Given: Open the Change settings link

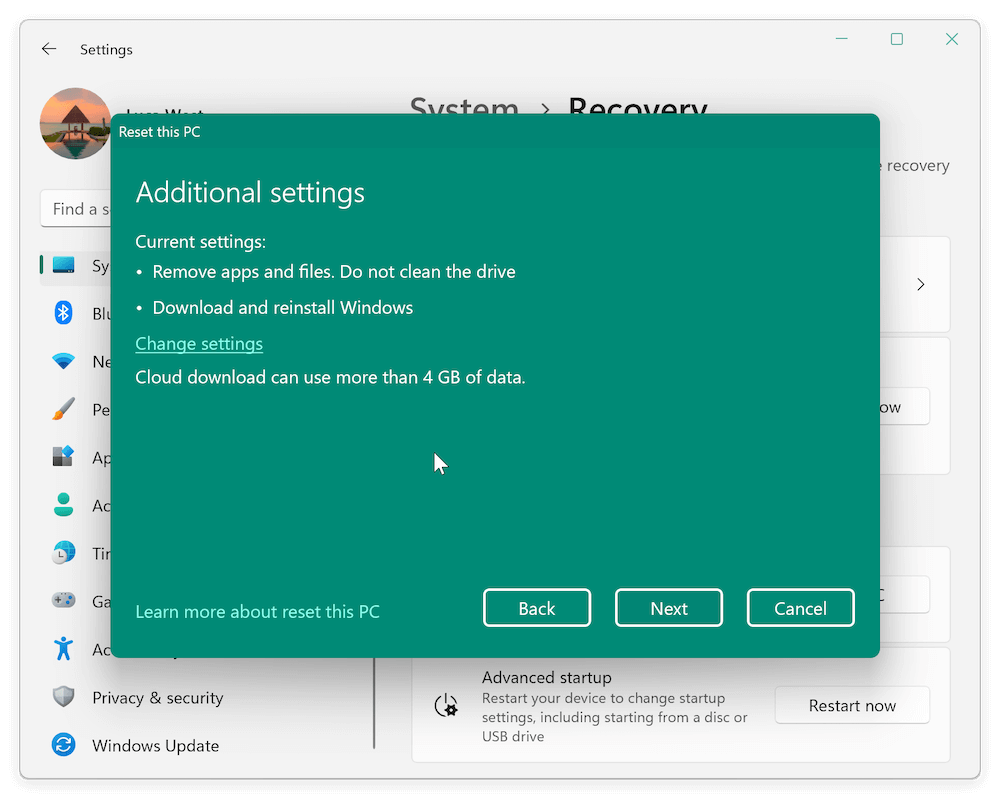Looking at the screenshot, I should (198, 343).
